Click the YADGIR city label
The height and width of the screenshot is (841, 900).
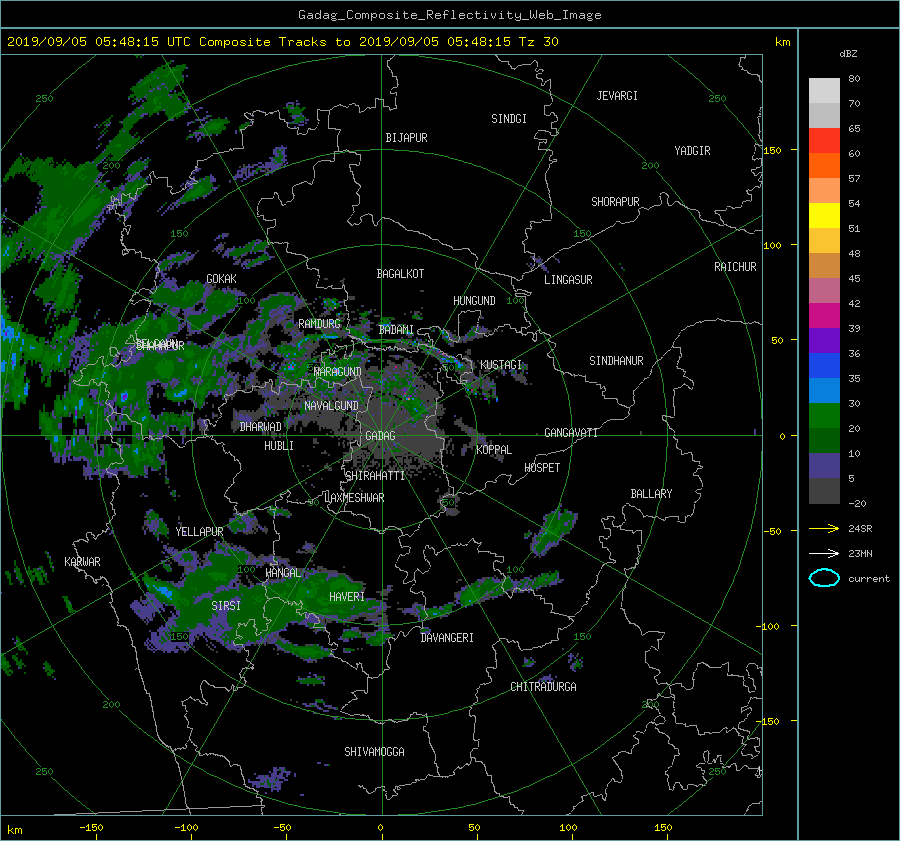[x=692, y=151]
